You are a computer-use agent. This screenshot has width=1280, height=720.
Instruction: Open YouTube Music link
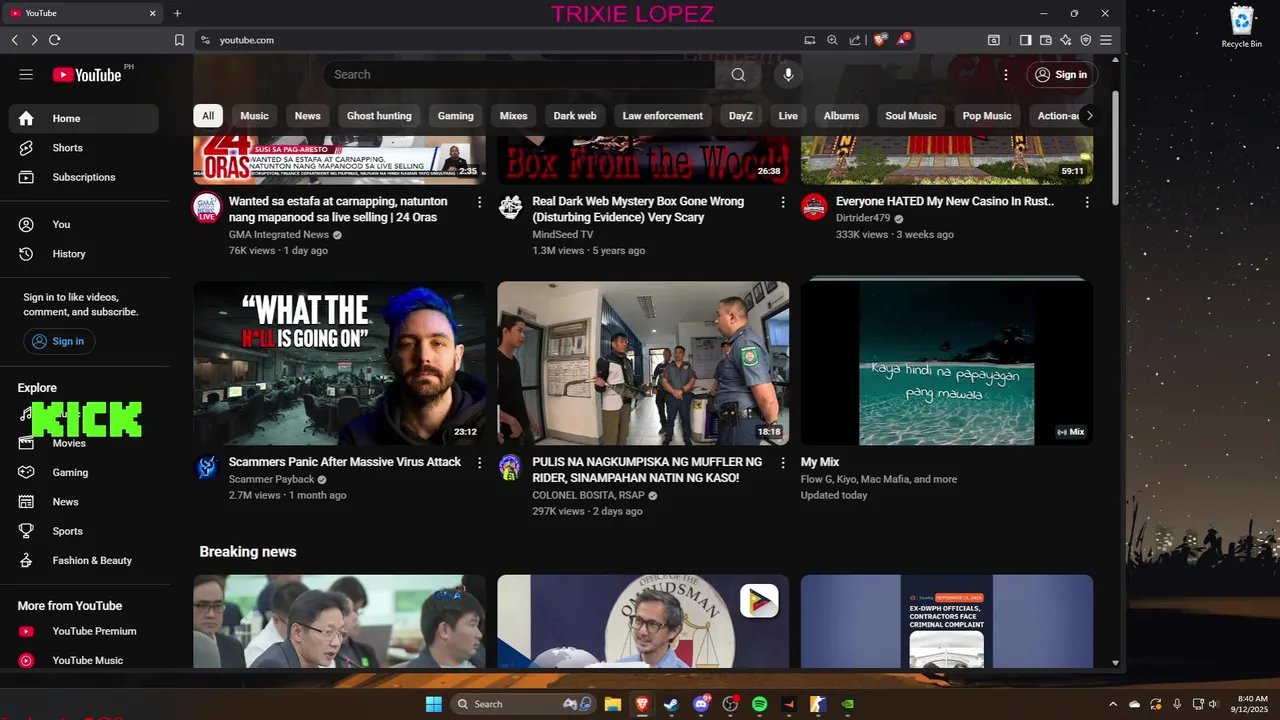pyautogui.click(x=84, y=660)
